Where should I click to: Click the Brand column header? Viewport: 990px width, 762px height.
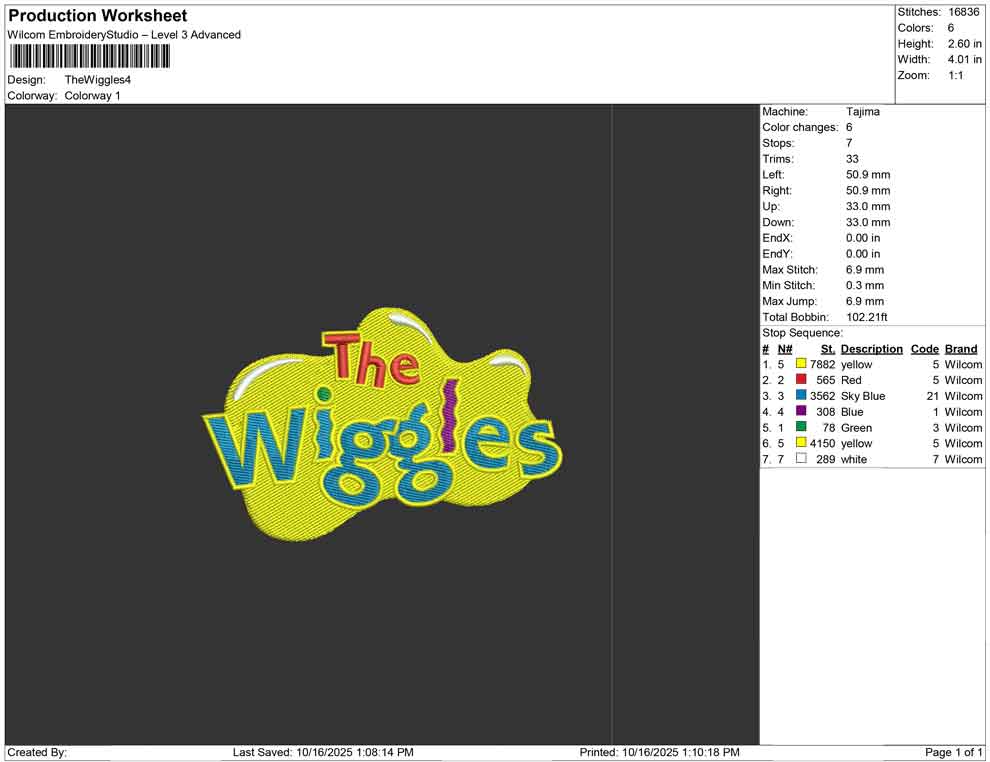point(961,349)
